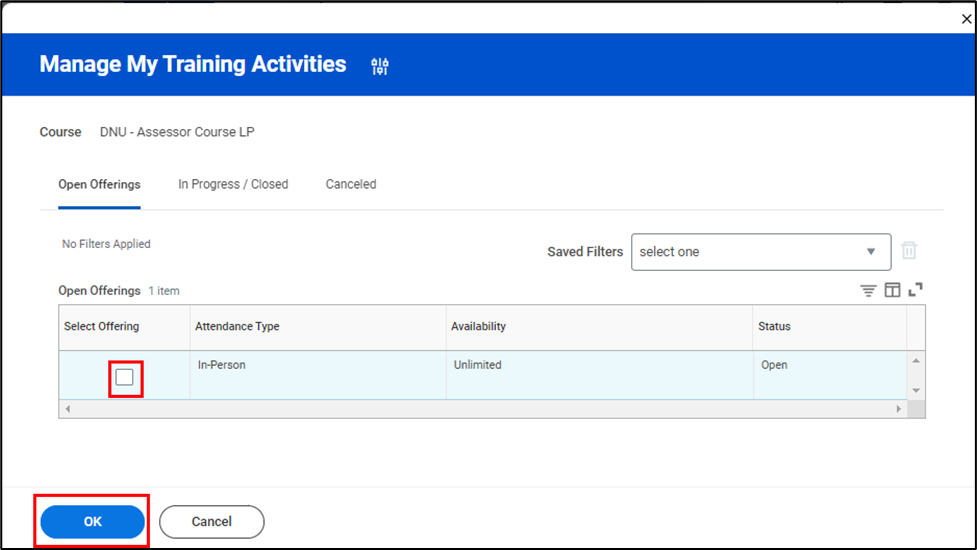
Task: Check the Select Offering checkbox for In-Person
Action: coord(125,377)
